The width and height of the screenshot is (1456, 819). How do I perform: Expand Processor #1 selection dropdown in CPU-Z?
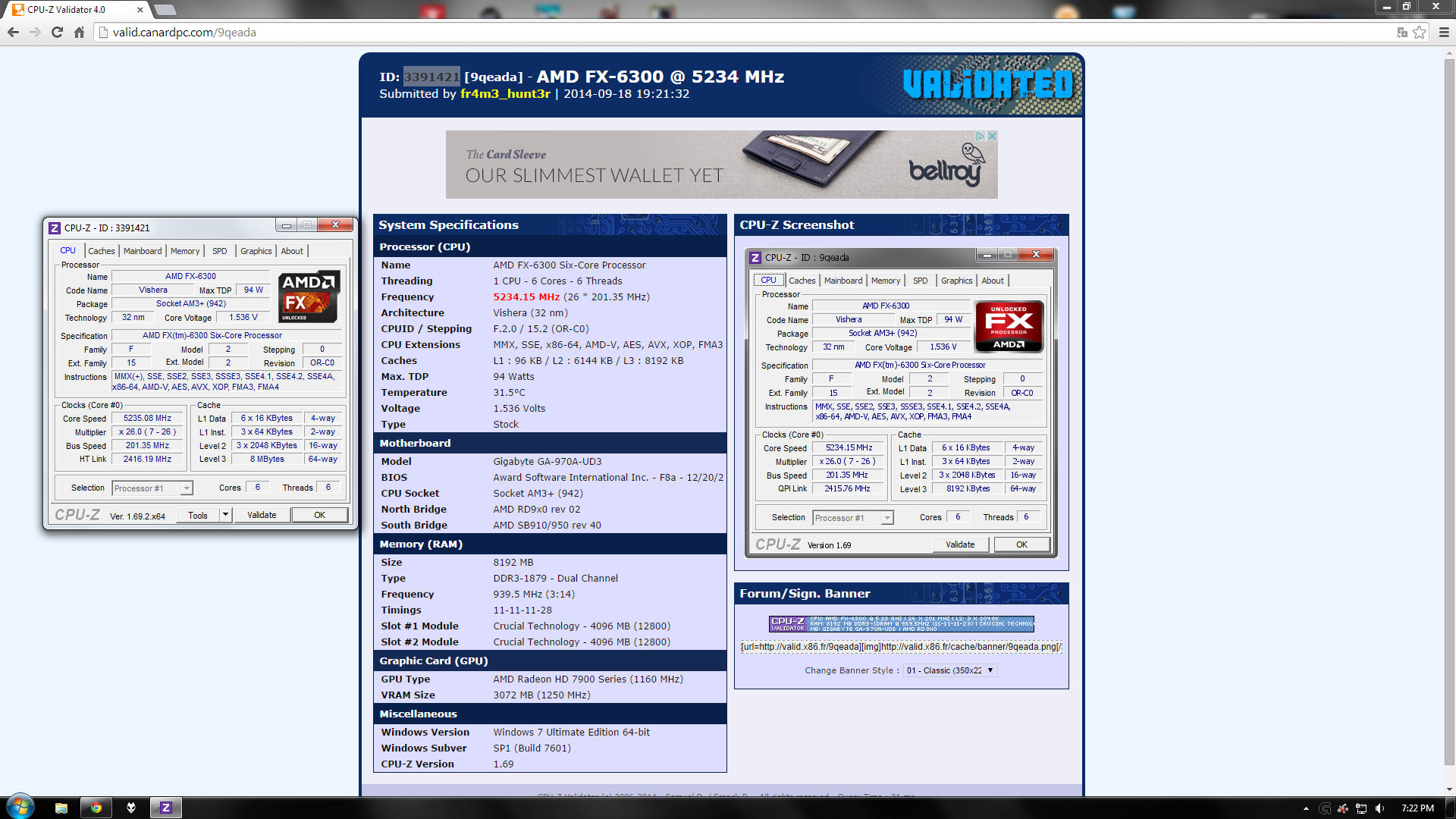pyautogui.click(x=187, y=488)
